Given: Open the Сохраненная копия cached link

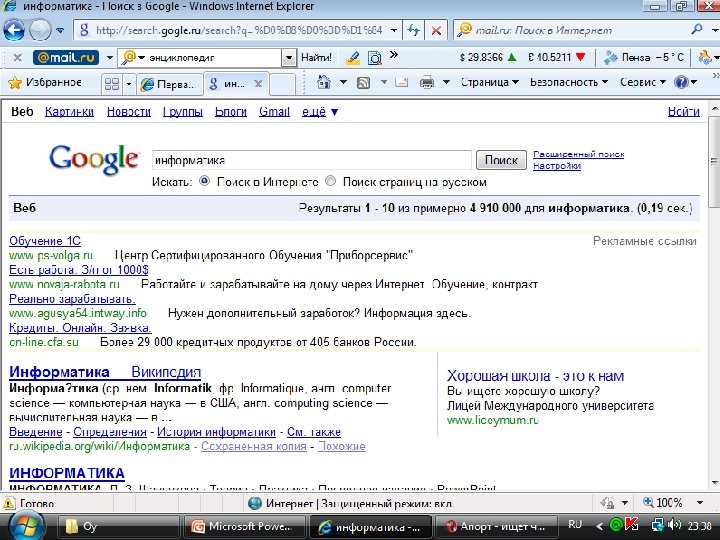Looking at the screenshot, I should 253,446.
